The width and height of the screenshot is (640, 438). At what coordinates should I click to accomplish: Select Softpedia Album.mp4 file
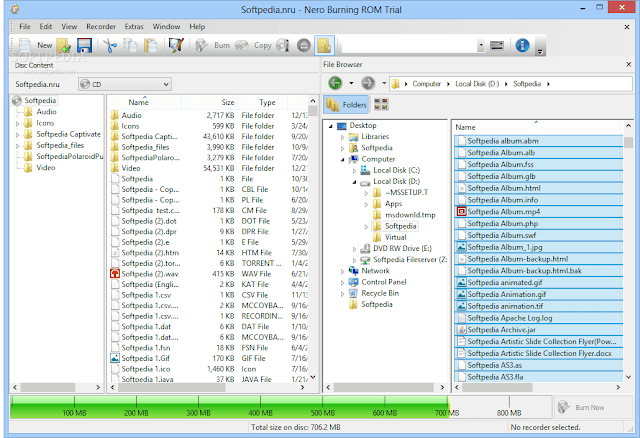point(538,211)
